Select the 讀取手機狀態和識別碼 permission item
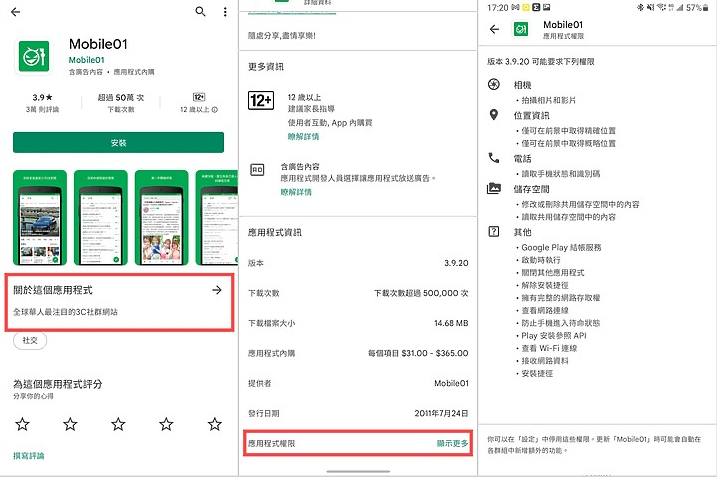 tap(561, 174)
